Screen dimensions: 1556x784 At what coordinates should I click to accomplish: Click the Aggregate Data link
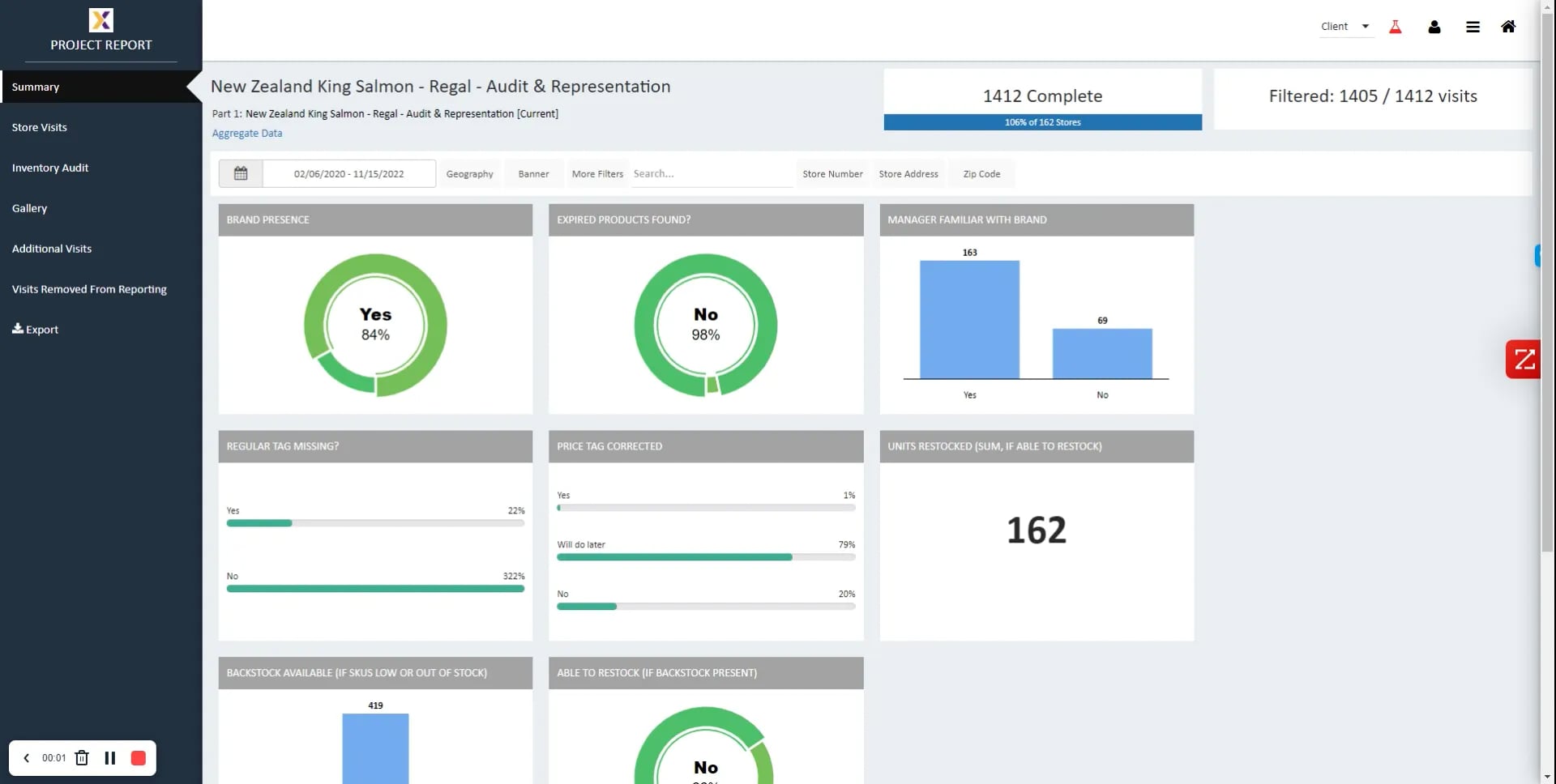click(x=247, y=133)
